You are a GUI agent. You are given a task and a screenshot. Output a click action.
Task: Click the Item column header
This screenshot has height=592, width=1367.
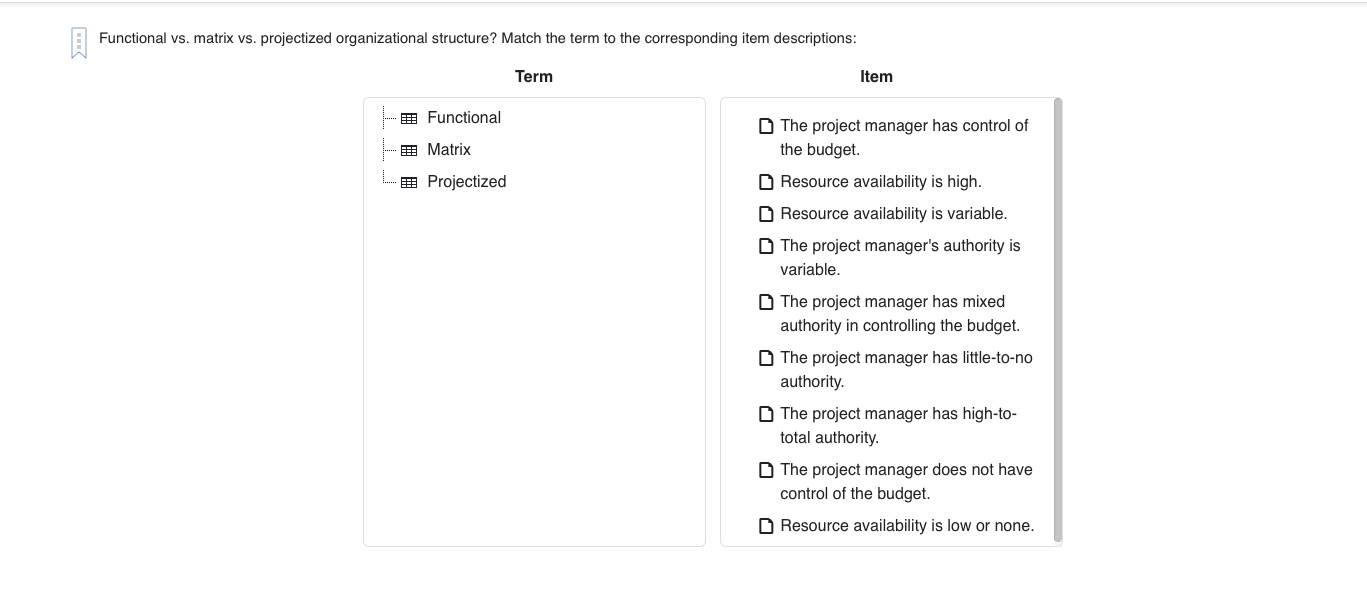point(877,76)
